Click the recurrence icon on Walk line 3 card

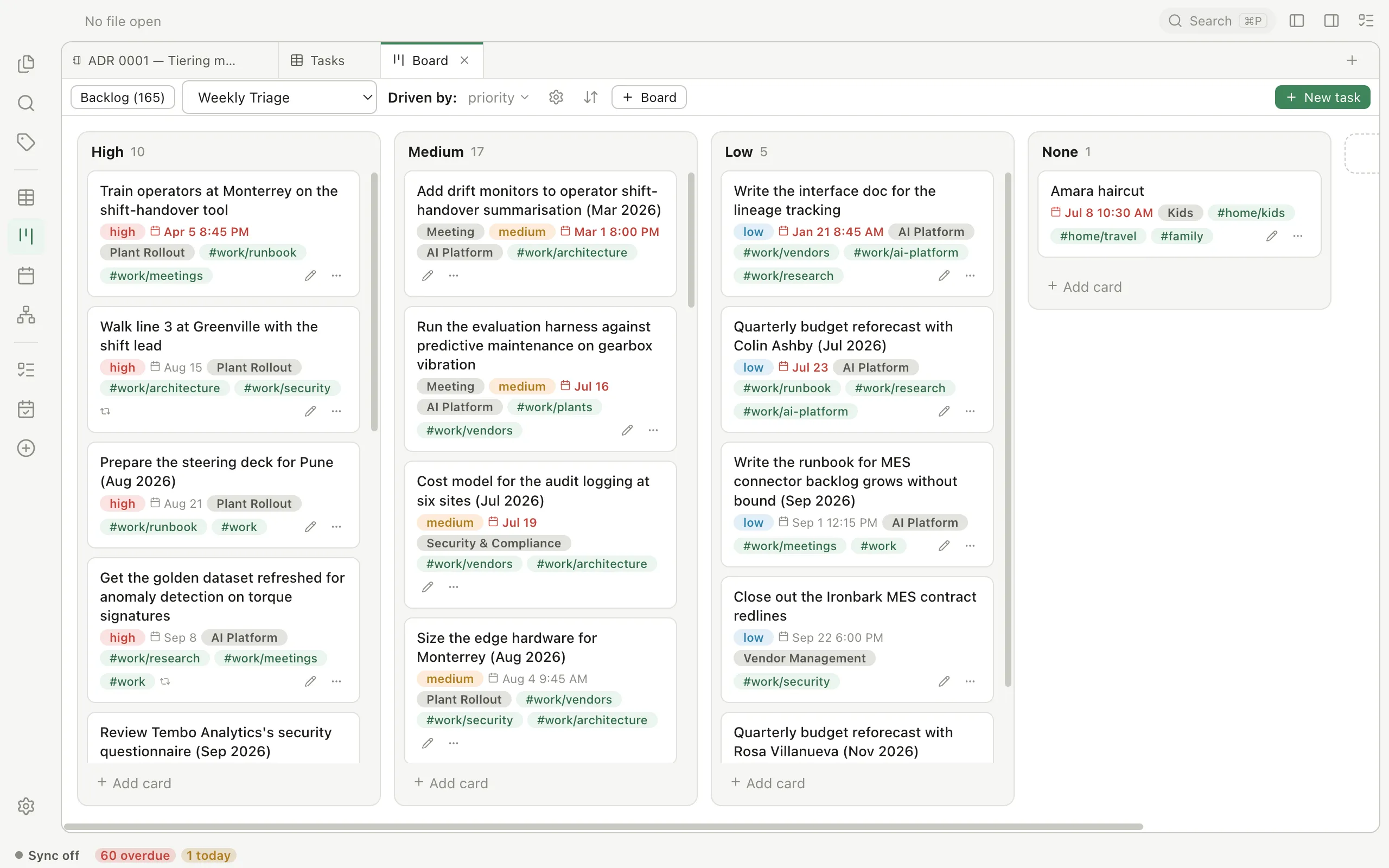pos(105,411)
